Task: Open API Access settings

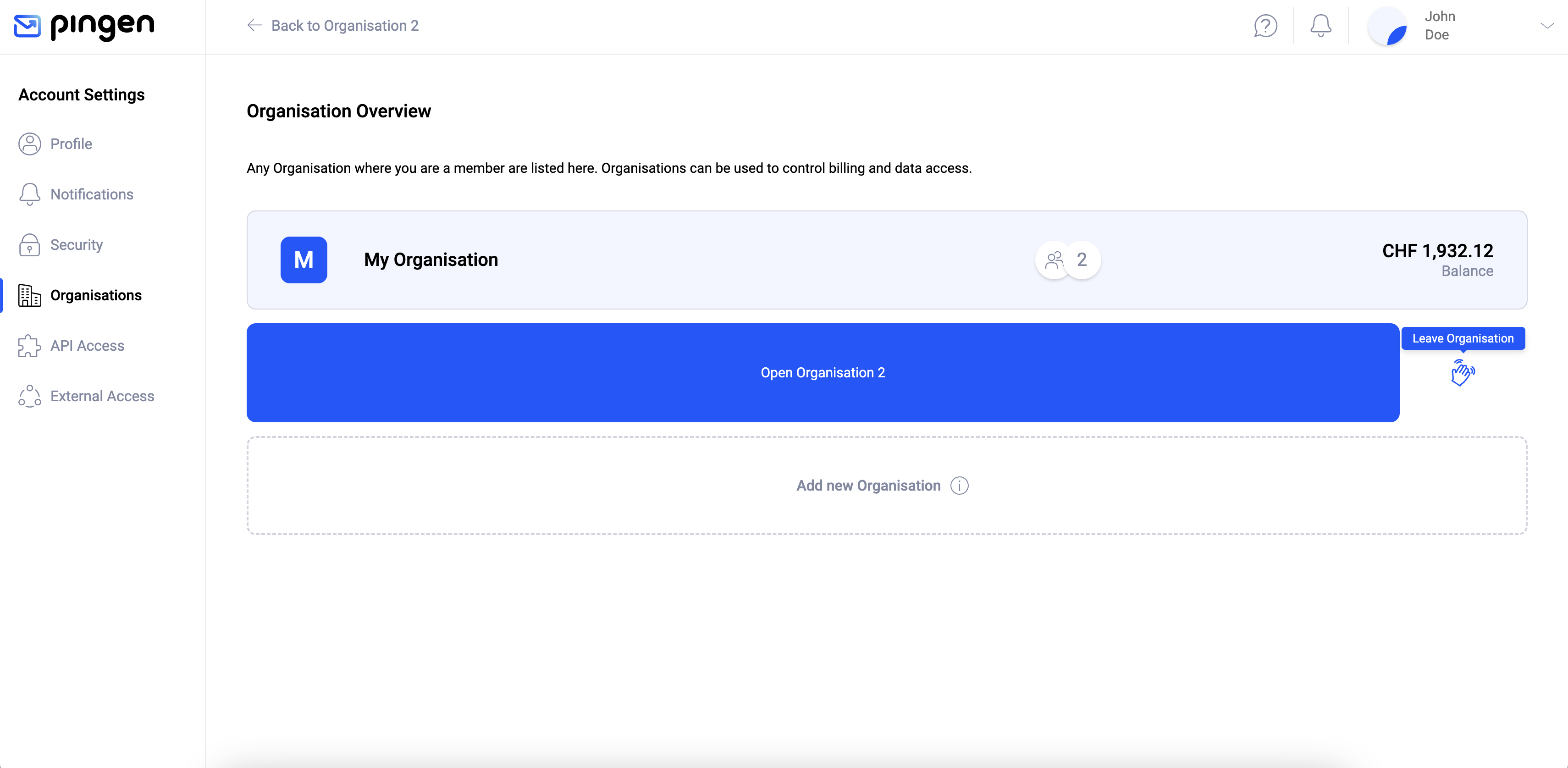Action: click(87, 346)
